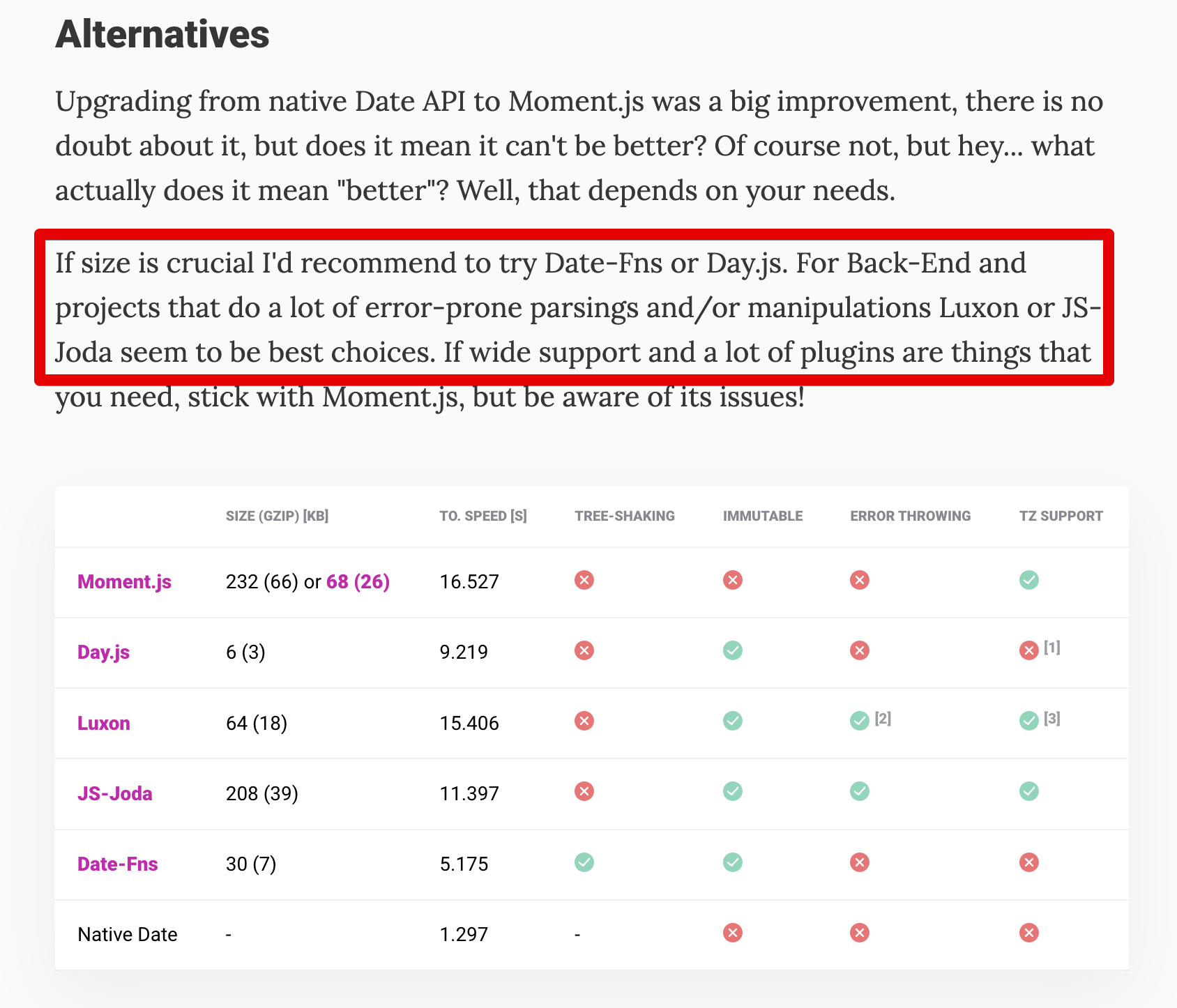Click Day.js error throwing red cross icon
This screenshot has height=1008, width=1177.
(860, 650)
